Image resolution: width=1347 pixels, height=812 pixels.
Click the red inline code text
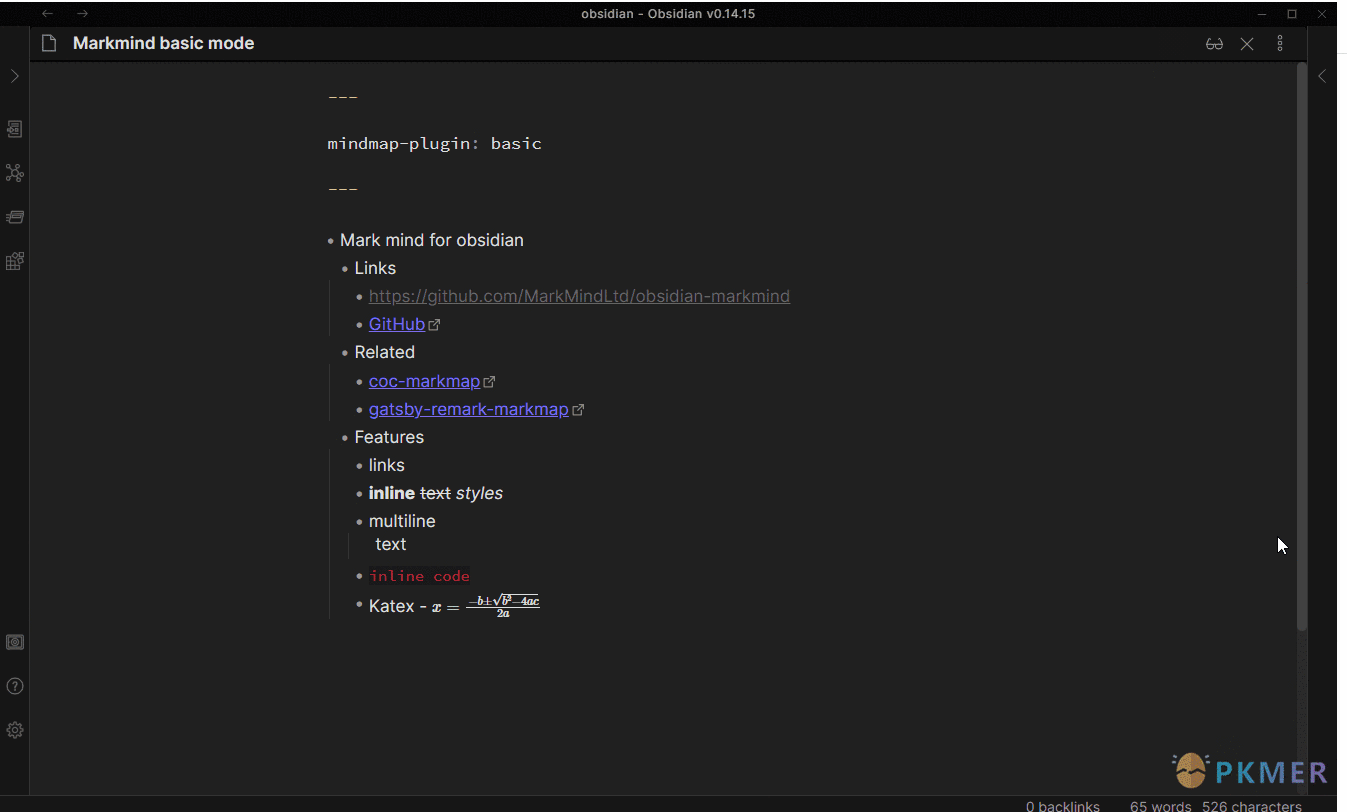point(419,576)
